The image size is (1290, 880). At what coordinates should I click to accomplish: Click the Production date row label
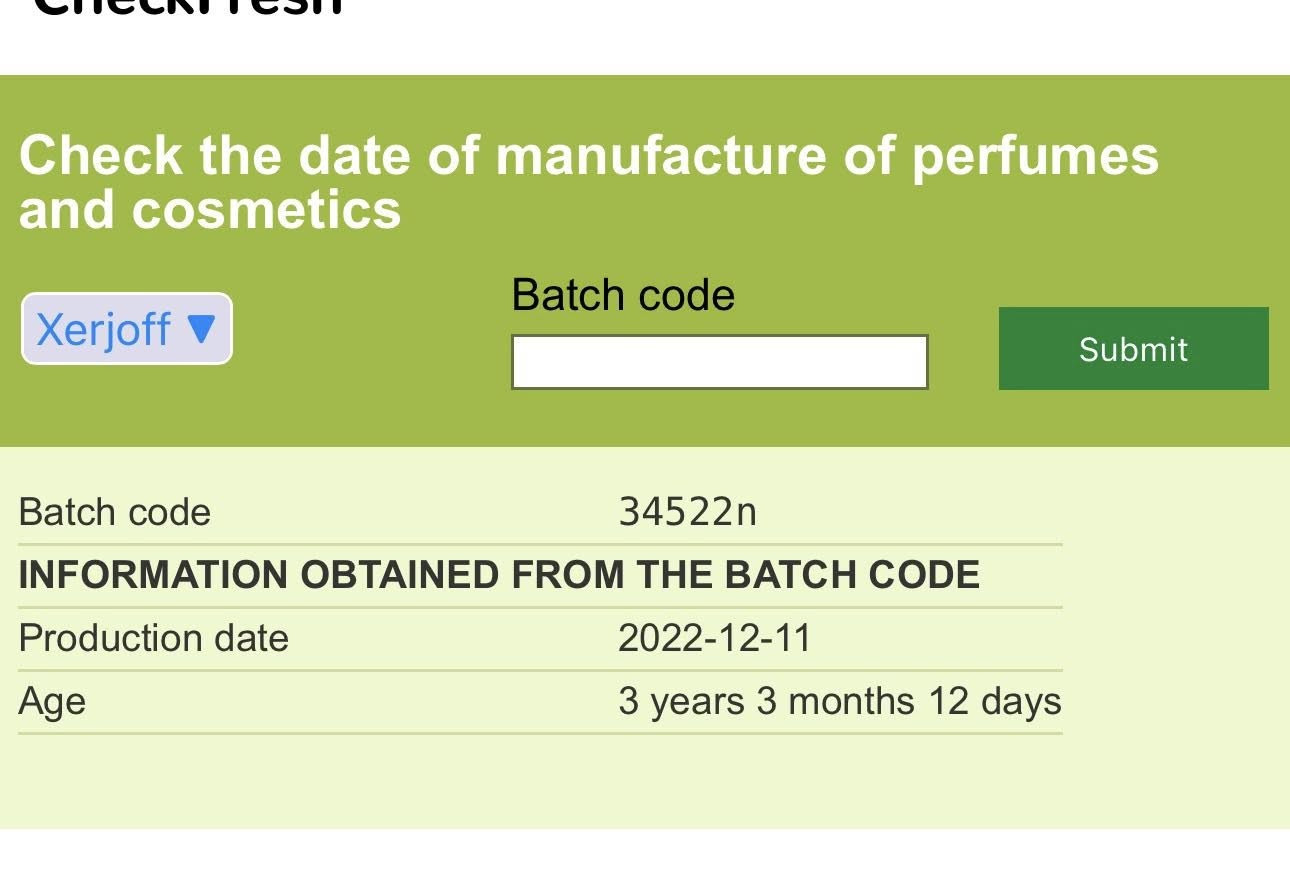tap(153, 638)
